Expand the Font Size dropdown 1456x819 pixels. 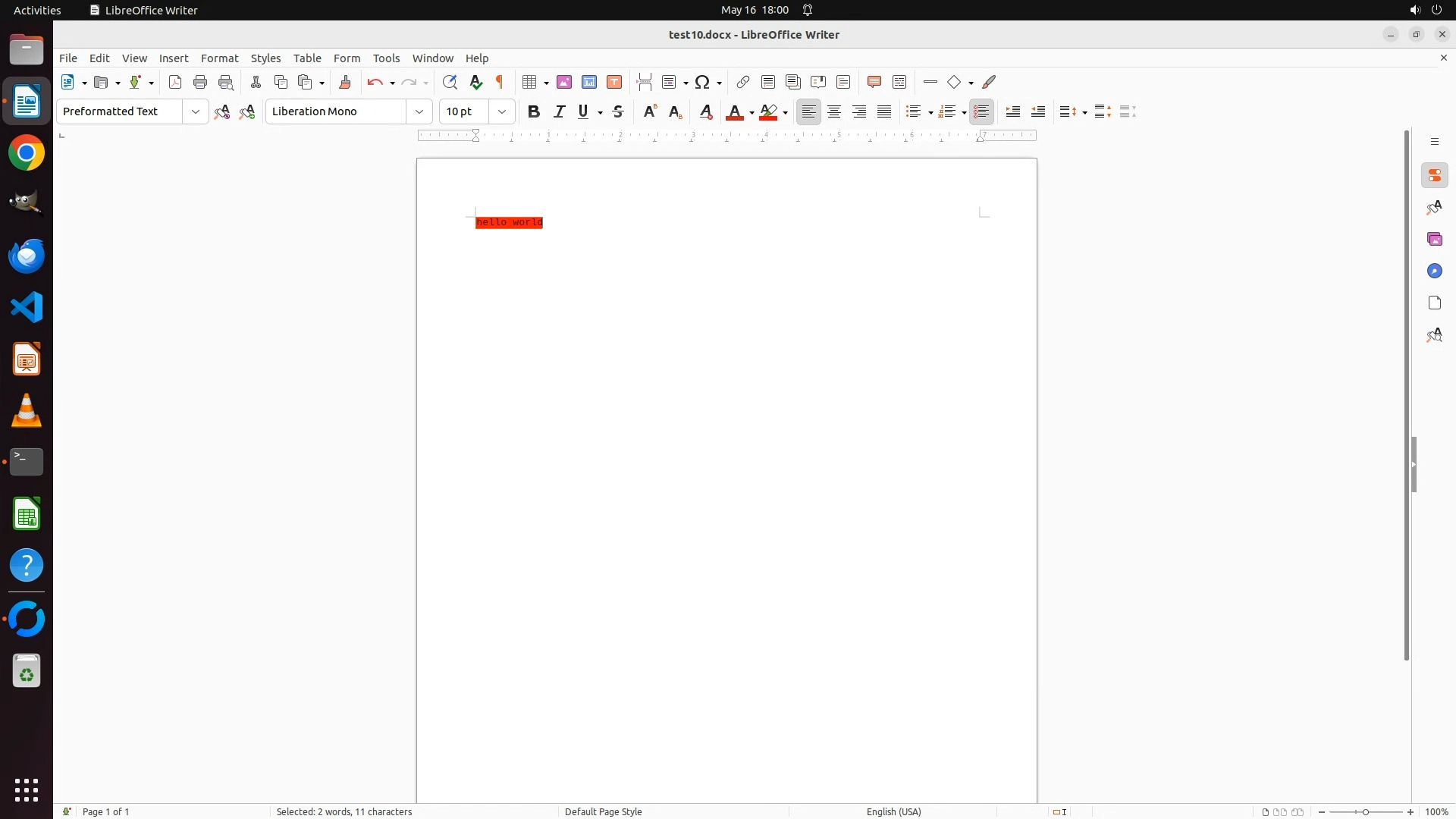coord(502,111)
